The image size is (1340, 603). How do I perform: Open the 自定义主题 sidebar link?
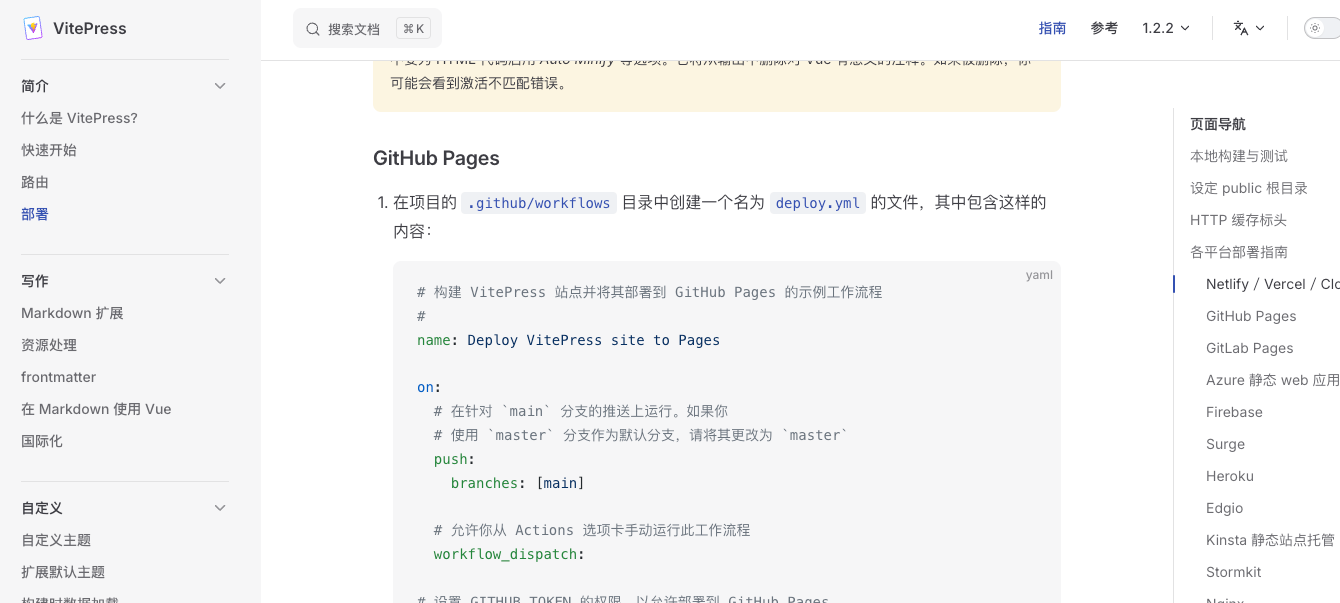pos(56,540)
